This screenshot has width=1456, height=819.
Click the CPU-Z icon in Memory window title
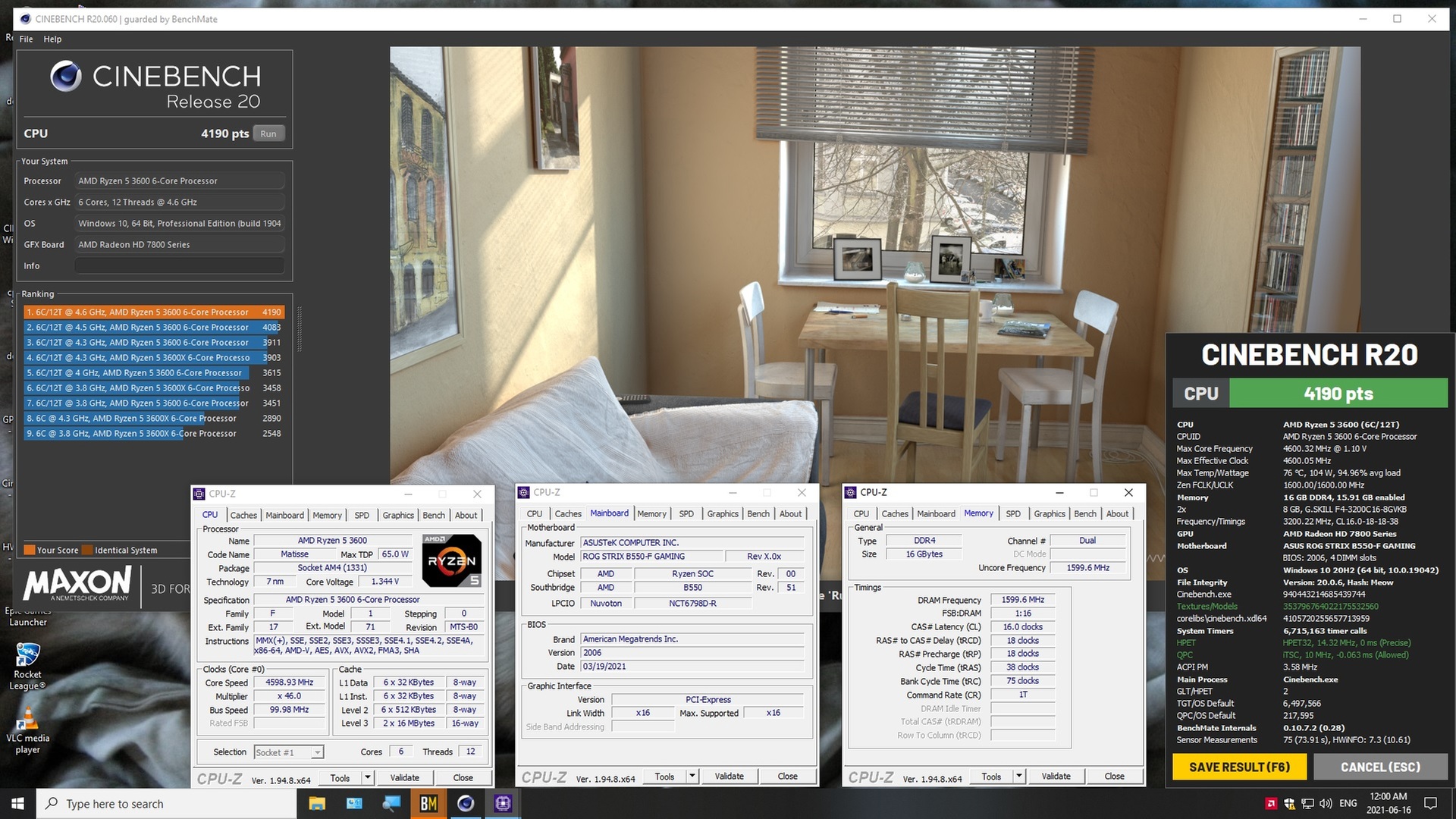pyautogui.click(x=850, y=492)
